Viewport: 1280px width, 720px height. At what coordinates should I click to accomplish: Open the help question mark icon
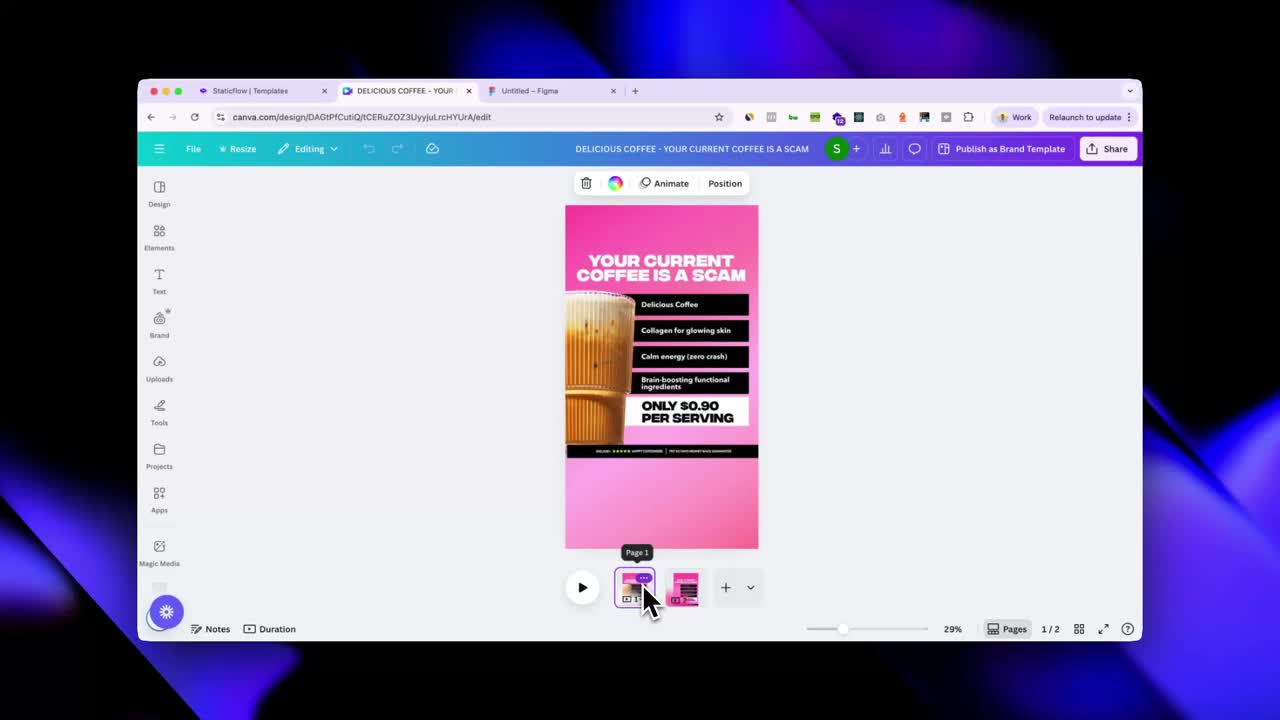click(1128, 629)
